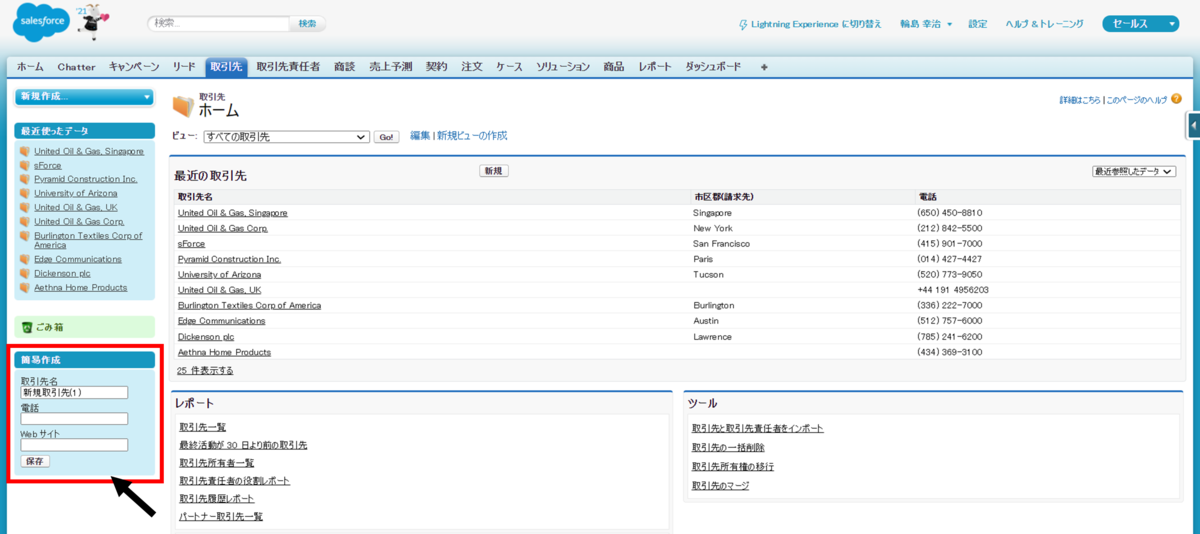
Task: Click the top search input field
Action: coord(218,23)
